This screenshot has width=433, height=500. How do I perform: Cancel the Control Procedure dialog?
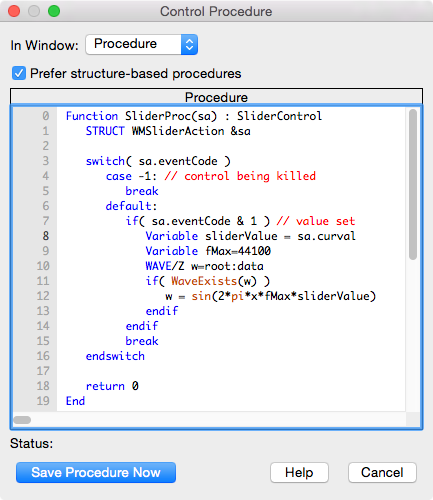coord(382,472)
